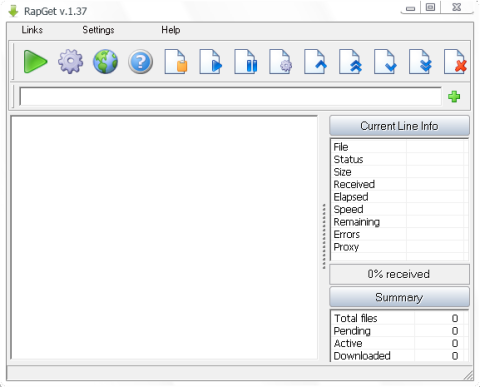
Task: Collapse the Summary panel header
Action: [x=399, y=297]
